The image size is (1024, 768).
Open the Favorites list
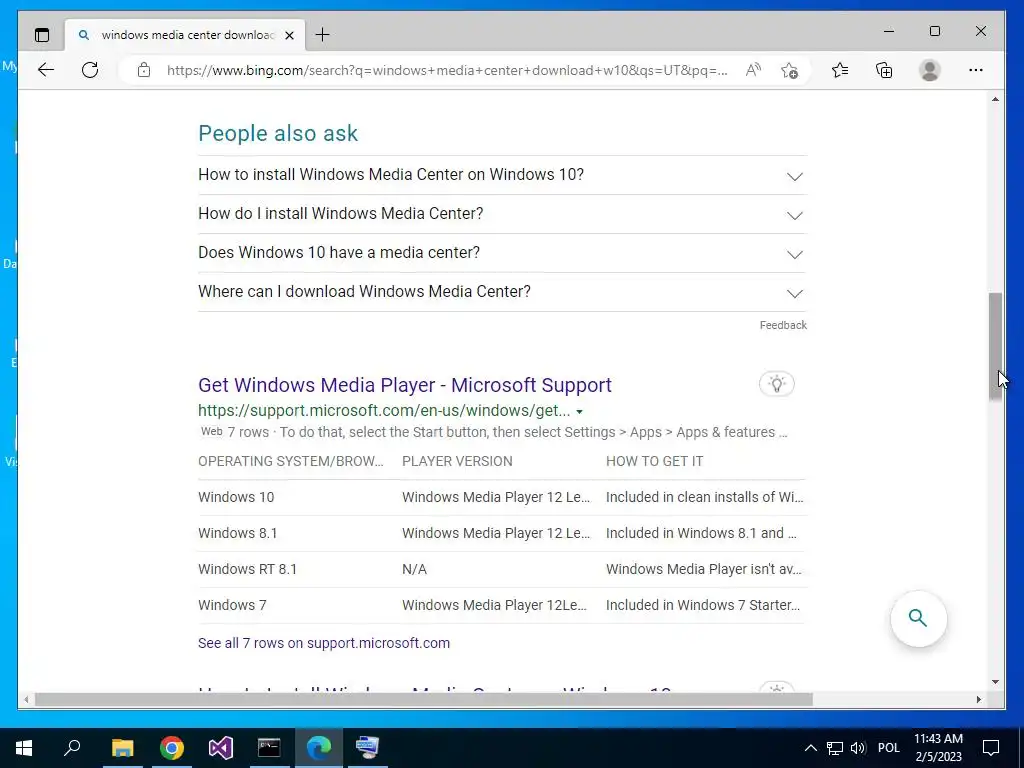(x=840, y=70)
